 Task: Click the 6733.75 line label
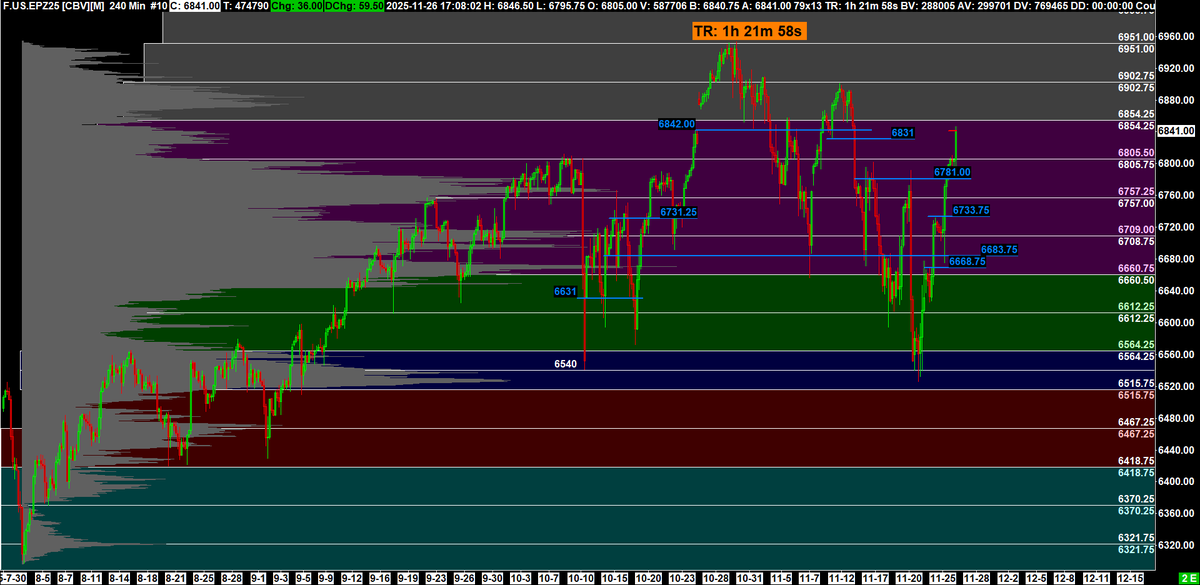coord(971,210)
